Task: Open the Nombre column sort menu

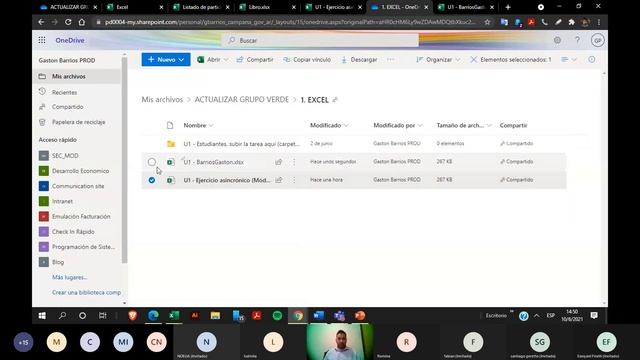Action: (198, 125)
